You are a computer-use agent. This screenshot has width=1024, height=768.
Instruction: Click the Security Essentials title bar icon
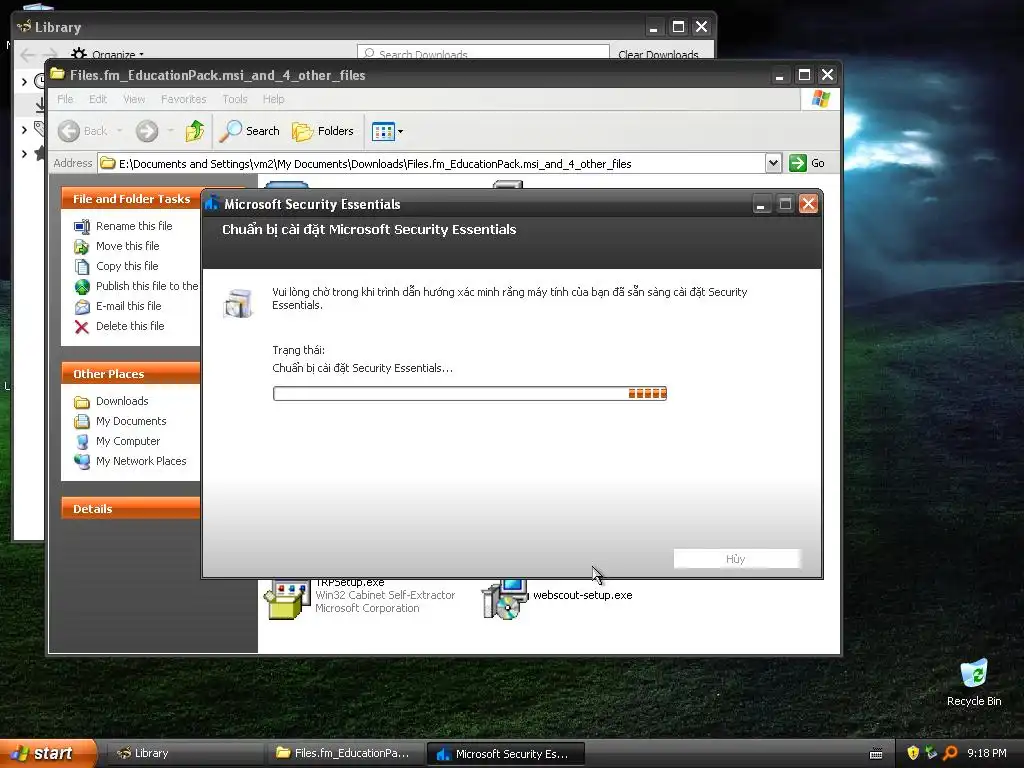click(212, 204)
